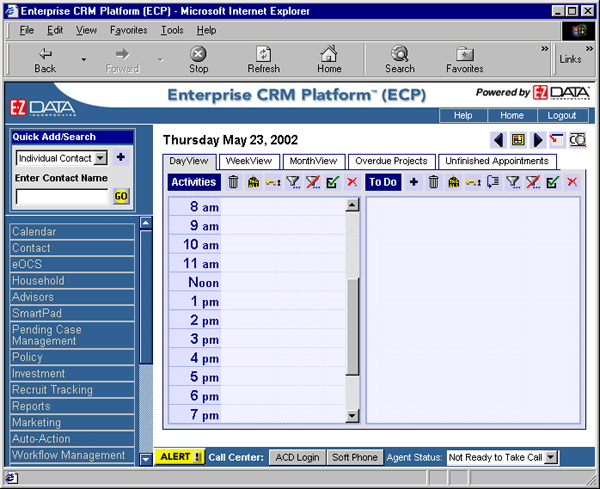Open browser Favorites toolbar button
The width and height of the screenshot is (600, 489).
465,60
